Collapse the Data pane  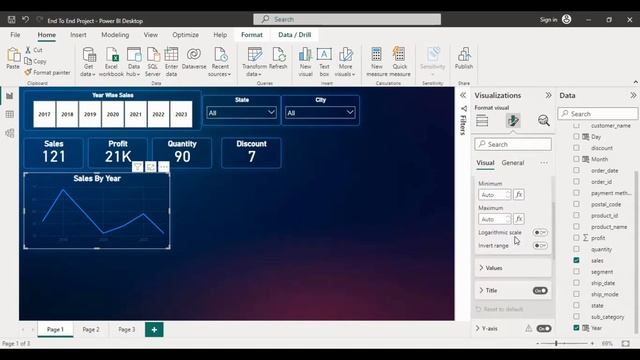pyautogui.click(x=633, y=96)
